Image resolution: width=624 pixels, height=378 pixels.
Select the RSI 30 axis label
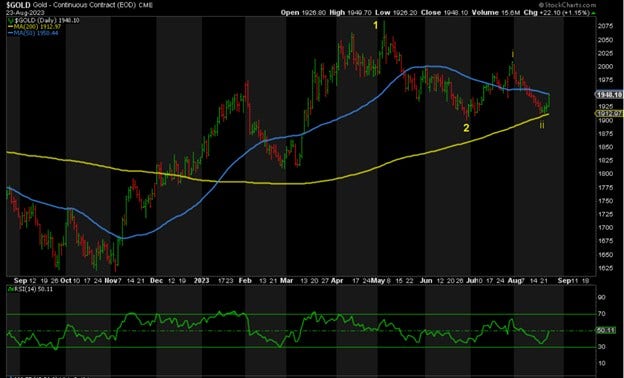(x=601, y=347)
